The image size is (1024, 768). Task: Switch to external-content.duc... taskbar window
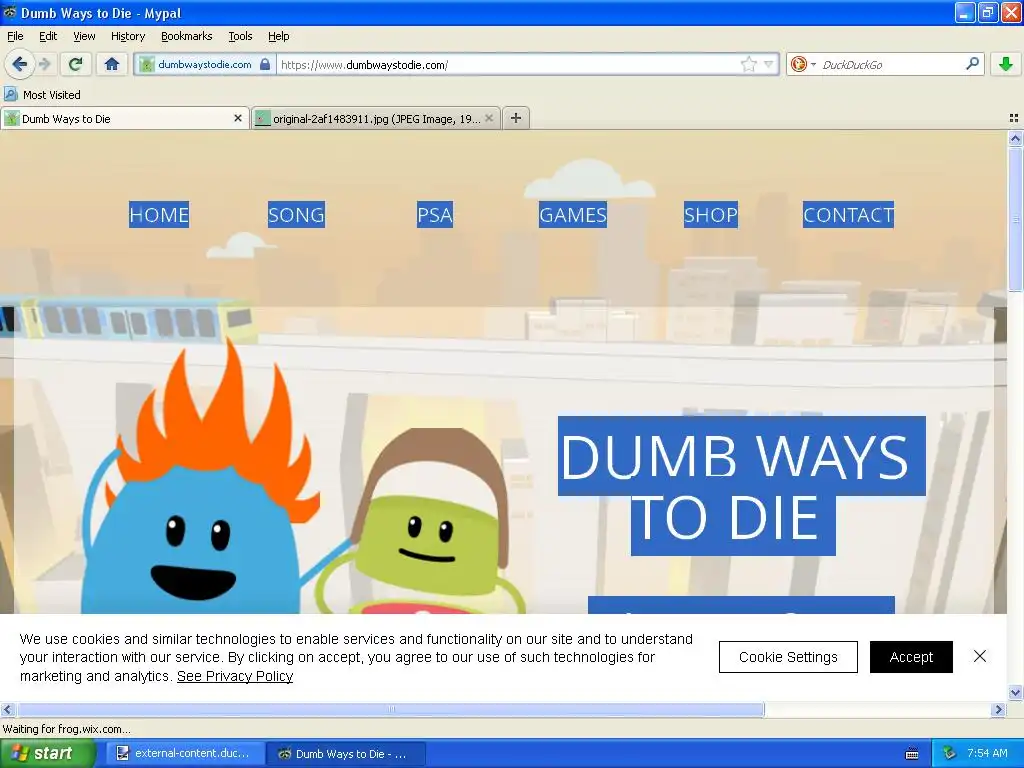tap(183, 753)
